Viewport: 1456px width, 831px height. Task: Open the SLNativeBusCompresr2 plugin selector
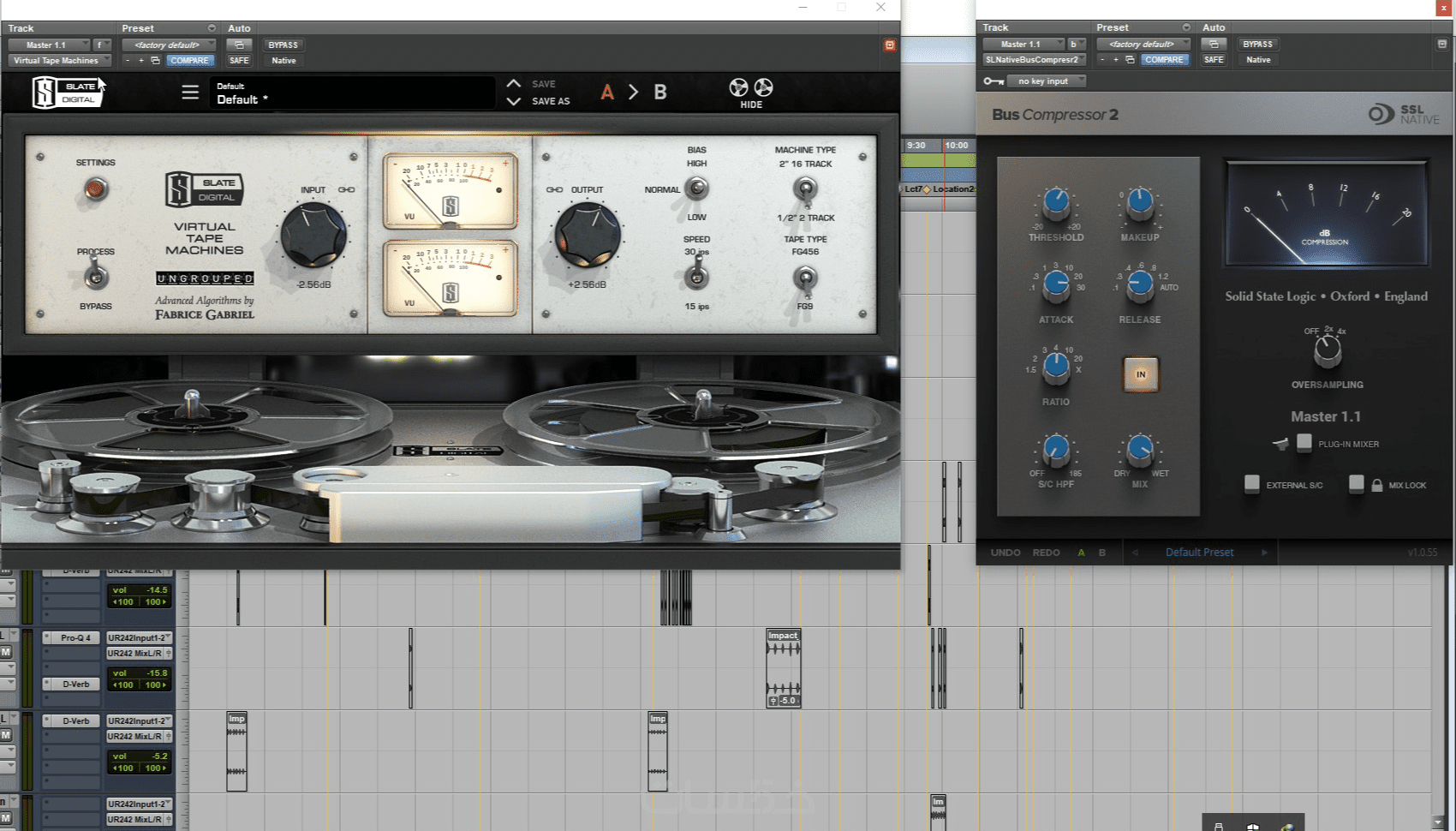[x=1035, y=60]
